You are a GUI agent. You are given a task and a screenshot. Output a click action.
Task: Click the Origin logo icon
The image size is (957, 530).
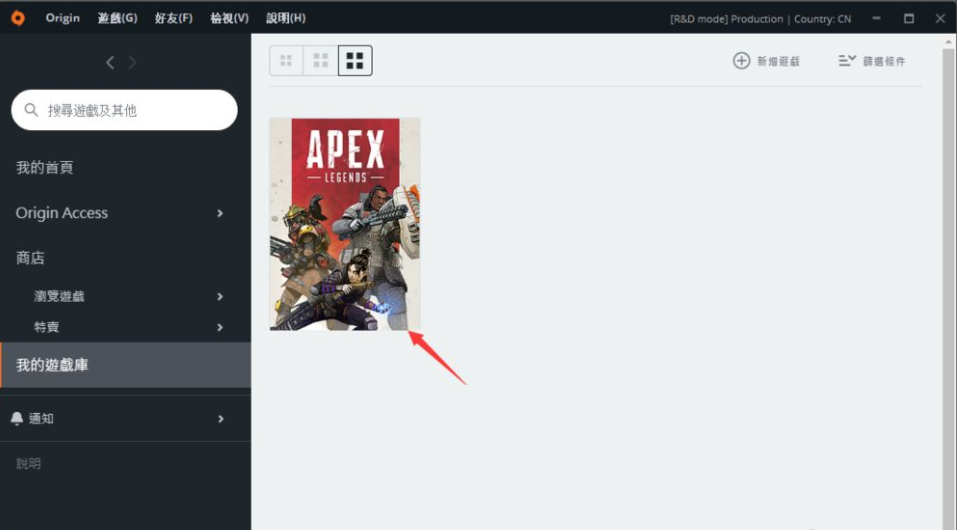tap(18, 18)
